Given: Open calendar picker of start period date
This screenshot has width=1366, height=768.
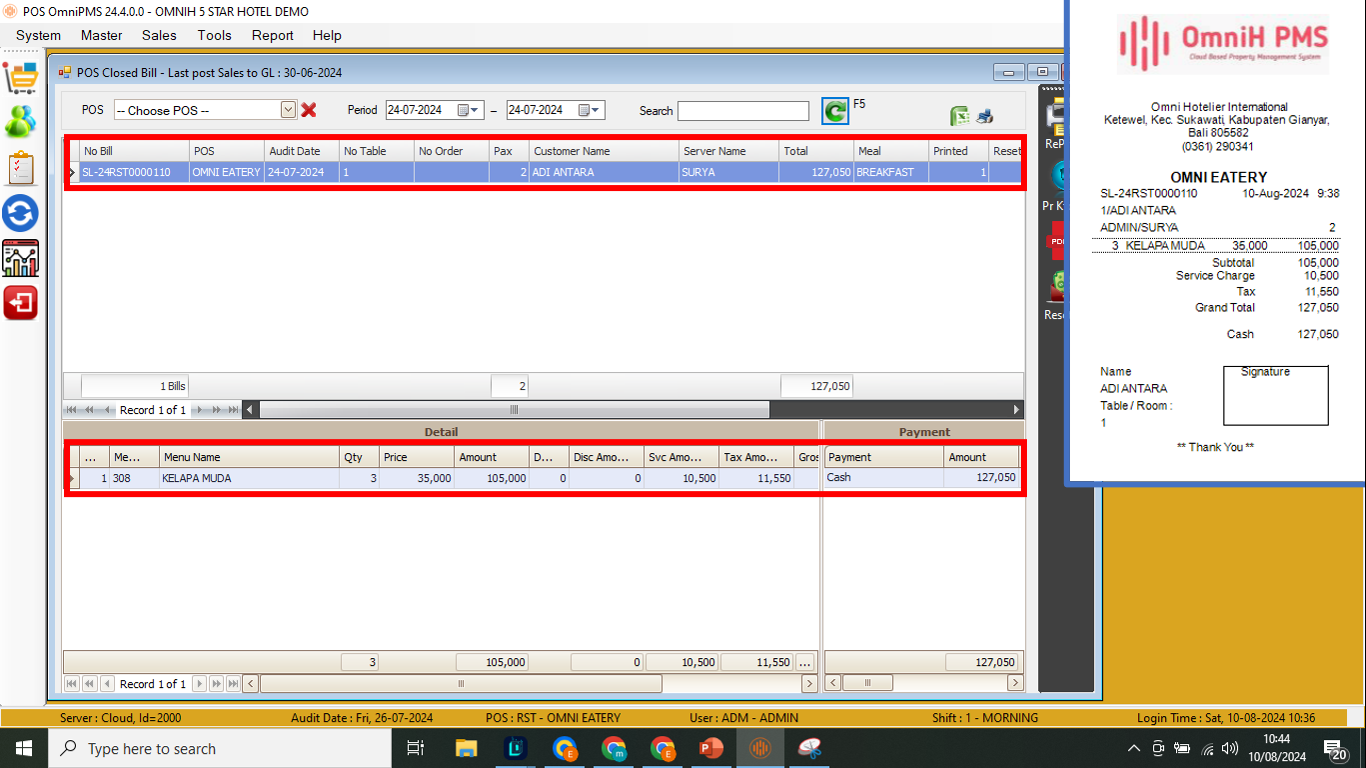Looking at the screenshot, I should (x=470, y=110).
